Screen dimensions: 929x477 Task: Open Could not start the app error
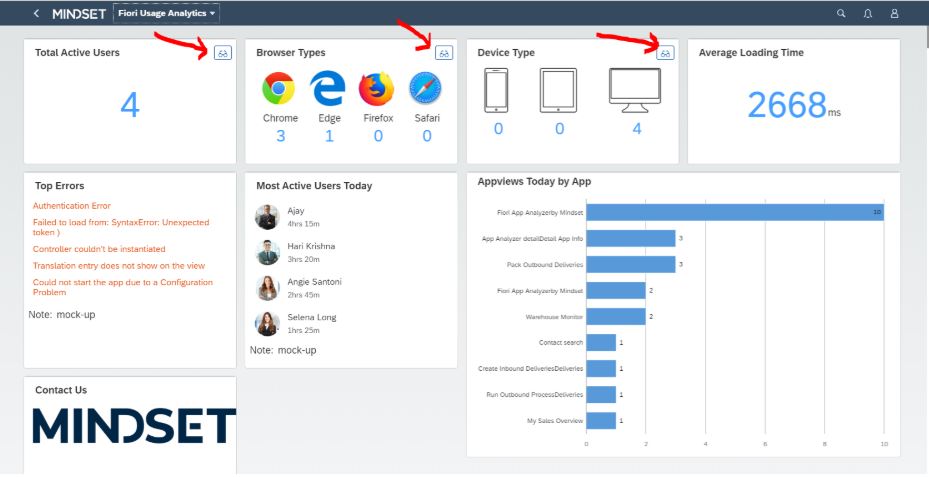[123, 287]
